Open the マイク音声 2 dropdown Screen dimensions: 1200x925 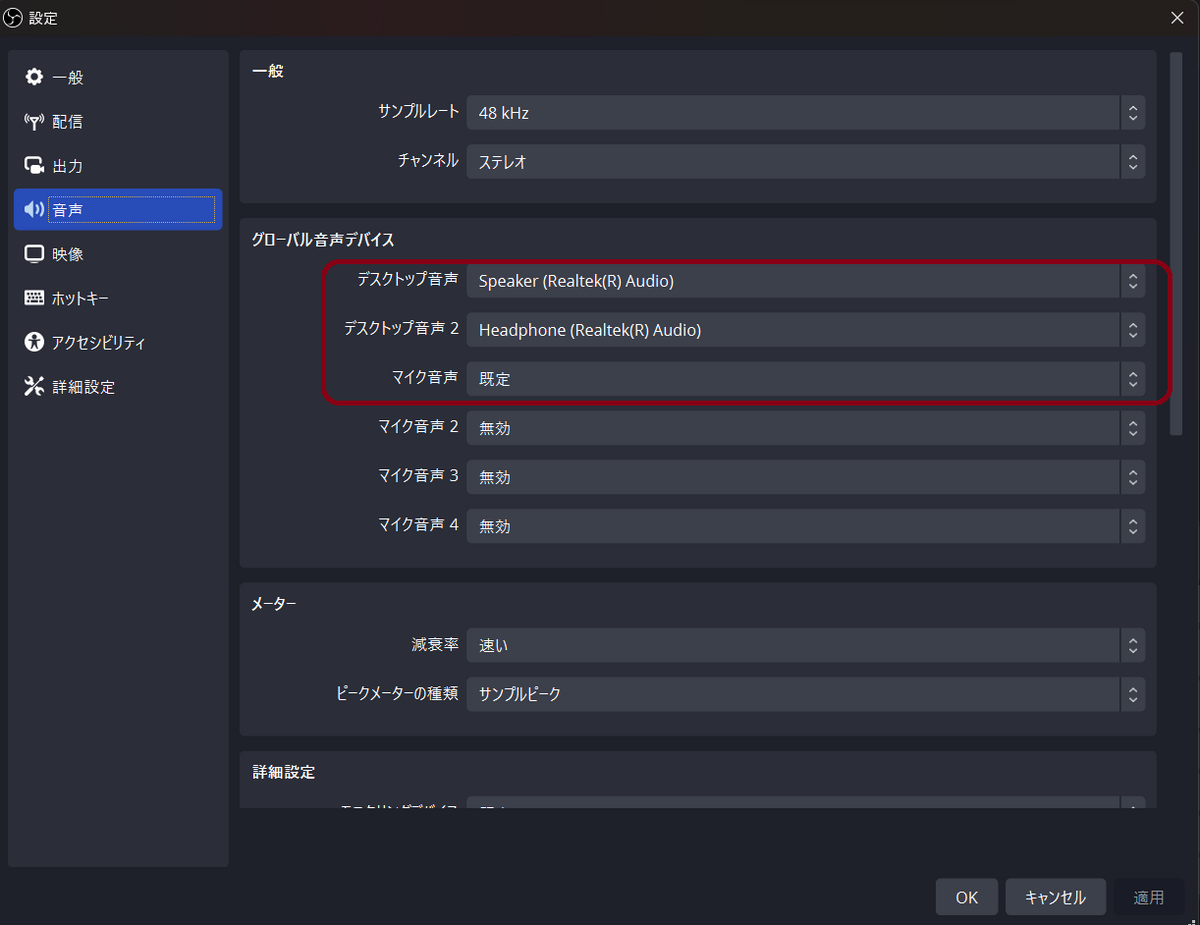tap(806, 428)
